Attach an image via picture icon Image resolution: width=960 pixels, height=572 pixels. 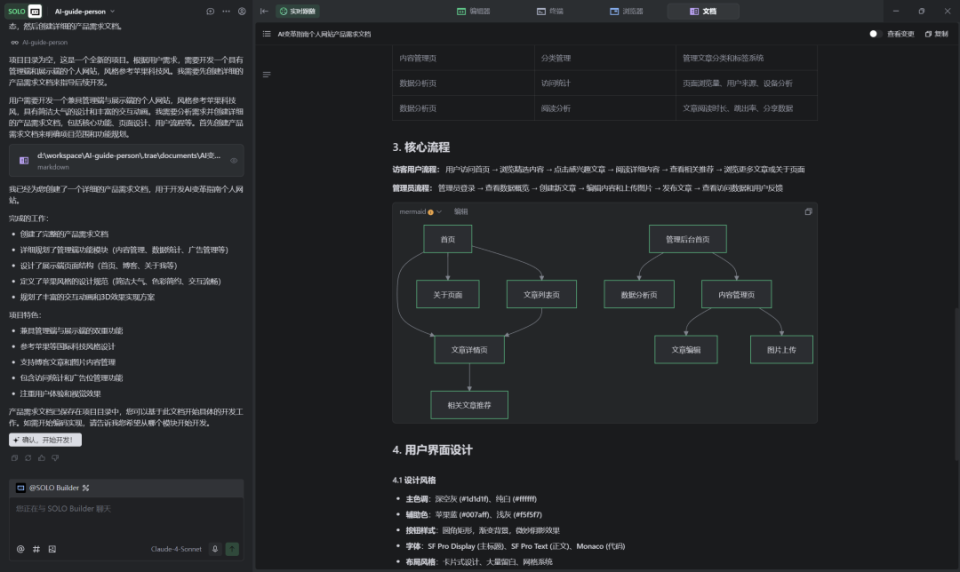[x=52, y=548]
